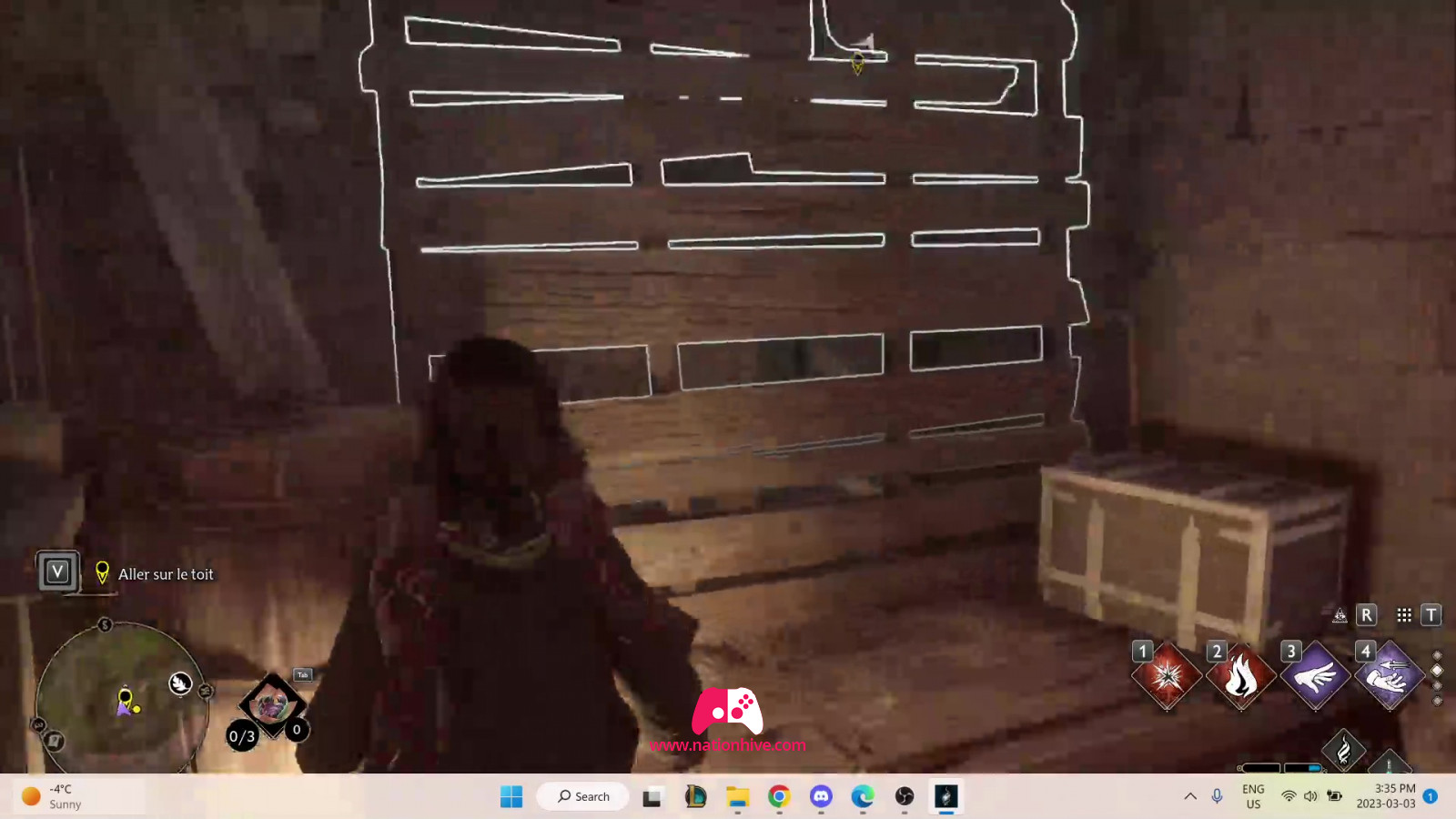Image resolution: width=1456 pixels, height=819 pixels.
Task: Open the OBS Studio taskbar icon
Action: pyautogui.click(x=905, y=797)
